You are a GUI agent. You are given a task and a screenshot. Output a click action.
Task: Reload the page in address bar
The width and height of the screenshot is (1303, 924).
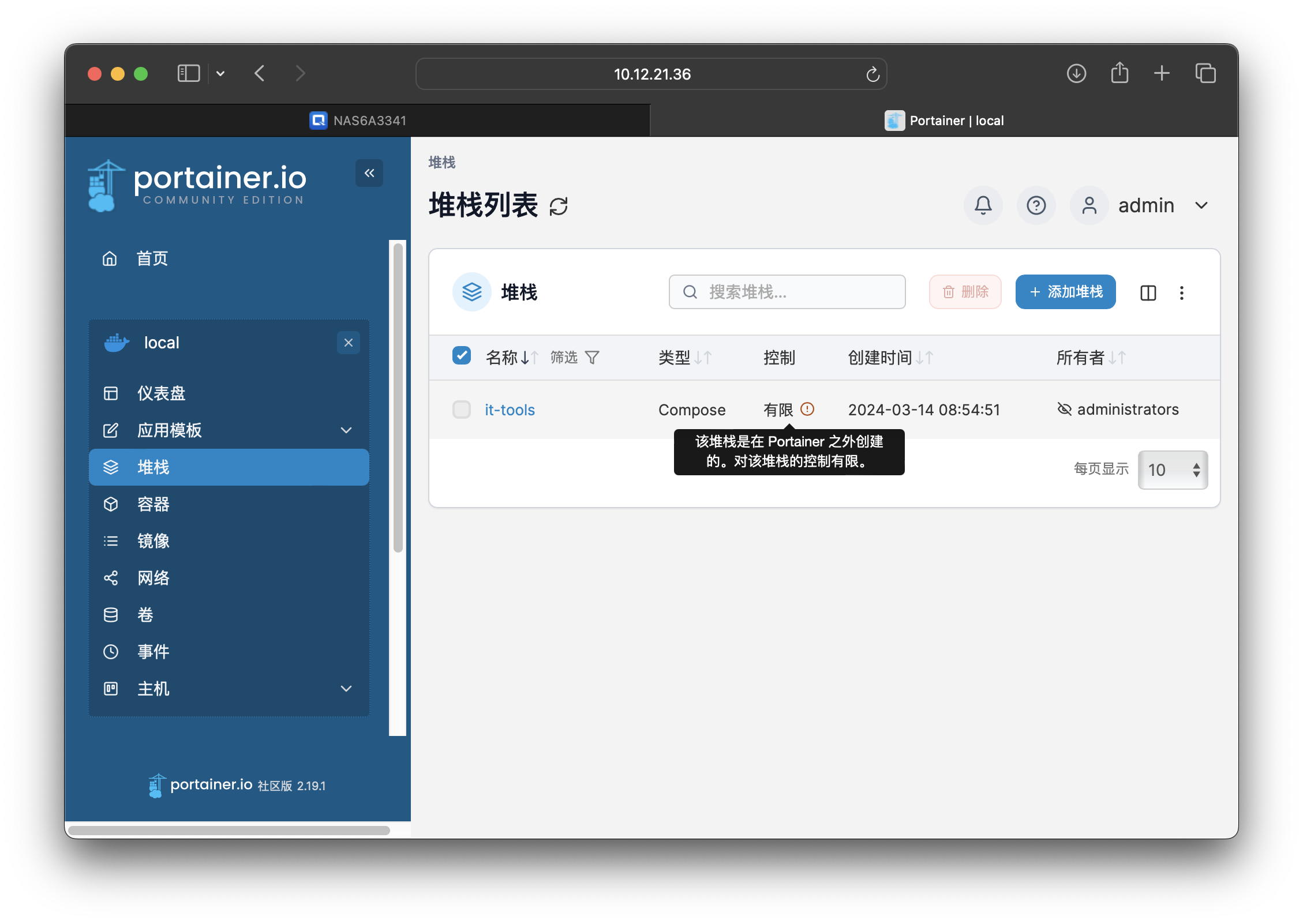coord(873,74)
